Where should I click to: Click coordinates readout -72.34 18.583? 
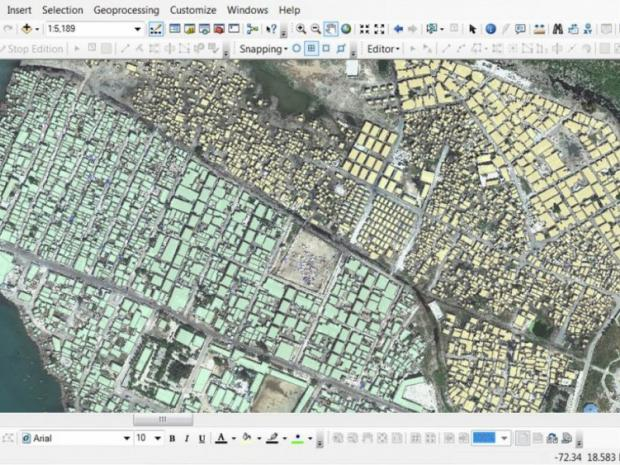(587, 458)
